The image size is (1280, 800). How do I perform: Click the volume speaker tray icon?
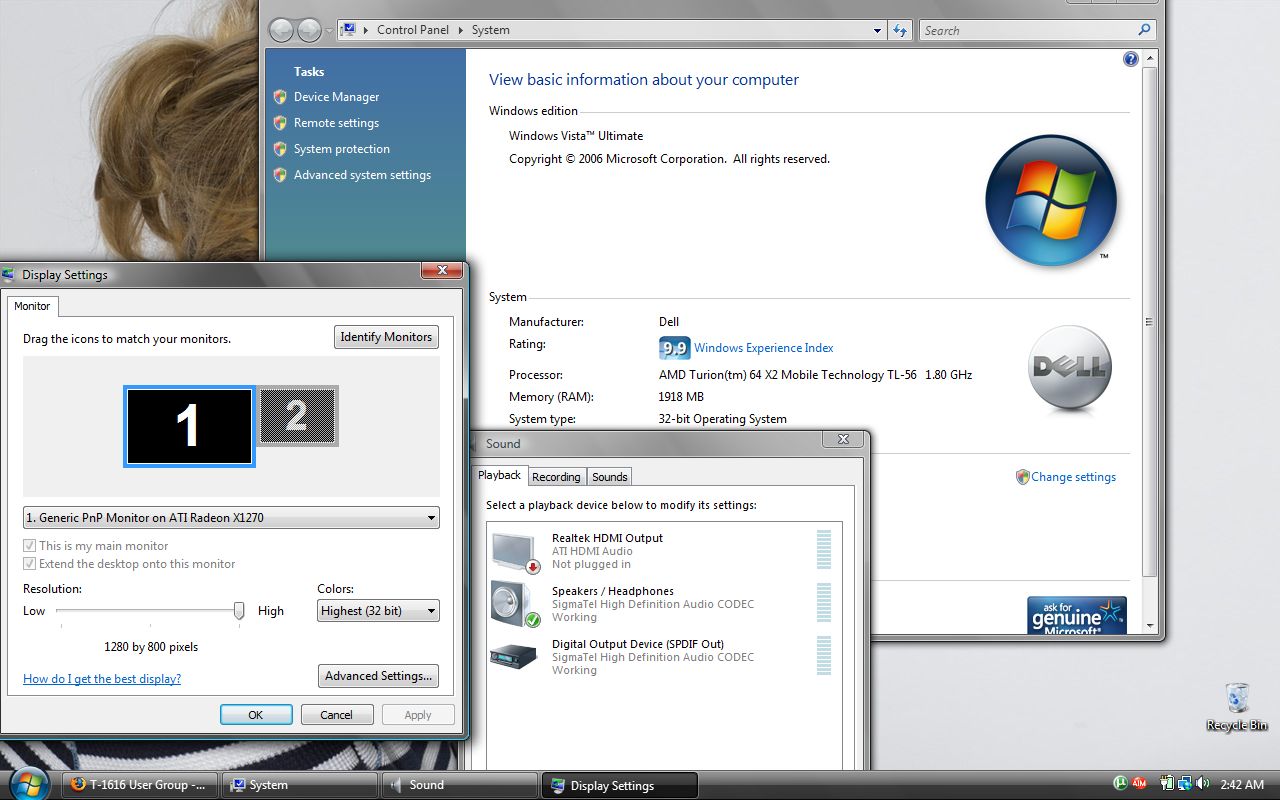pos(1201,784)
